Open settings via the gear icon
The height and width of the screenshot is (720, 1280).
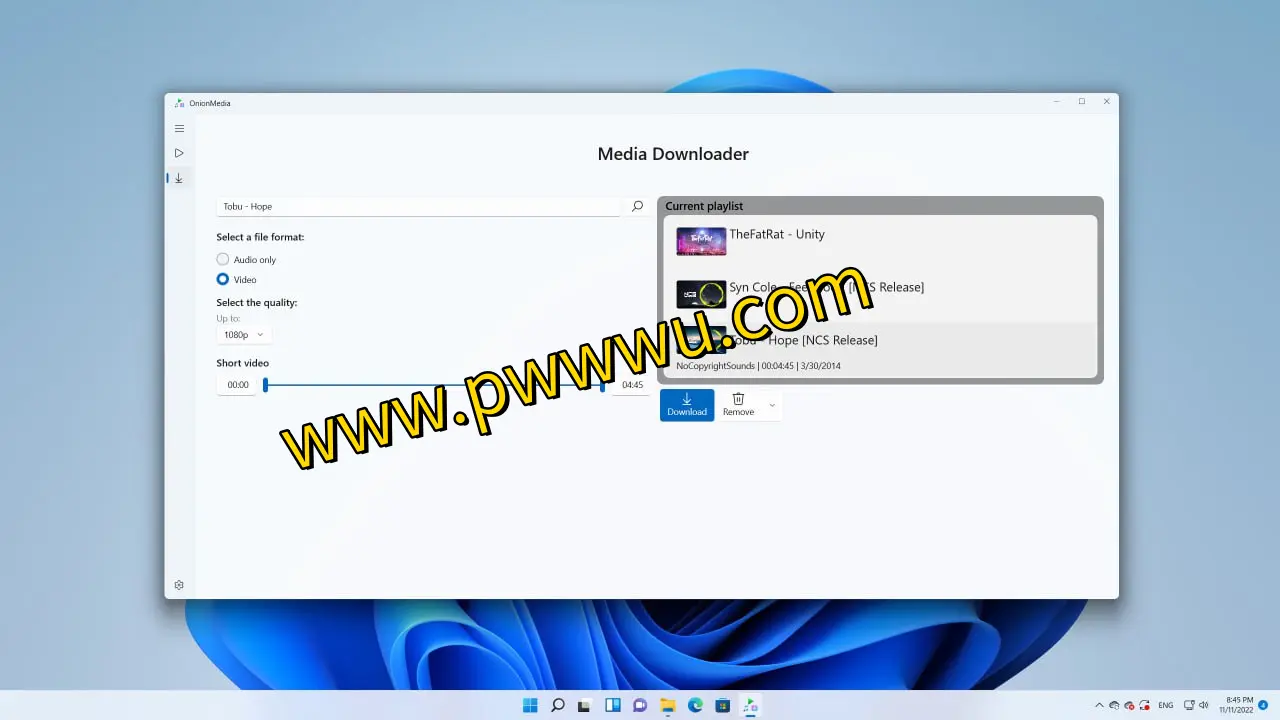[179, 585]
